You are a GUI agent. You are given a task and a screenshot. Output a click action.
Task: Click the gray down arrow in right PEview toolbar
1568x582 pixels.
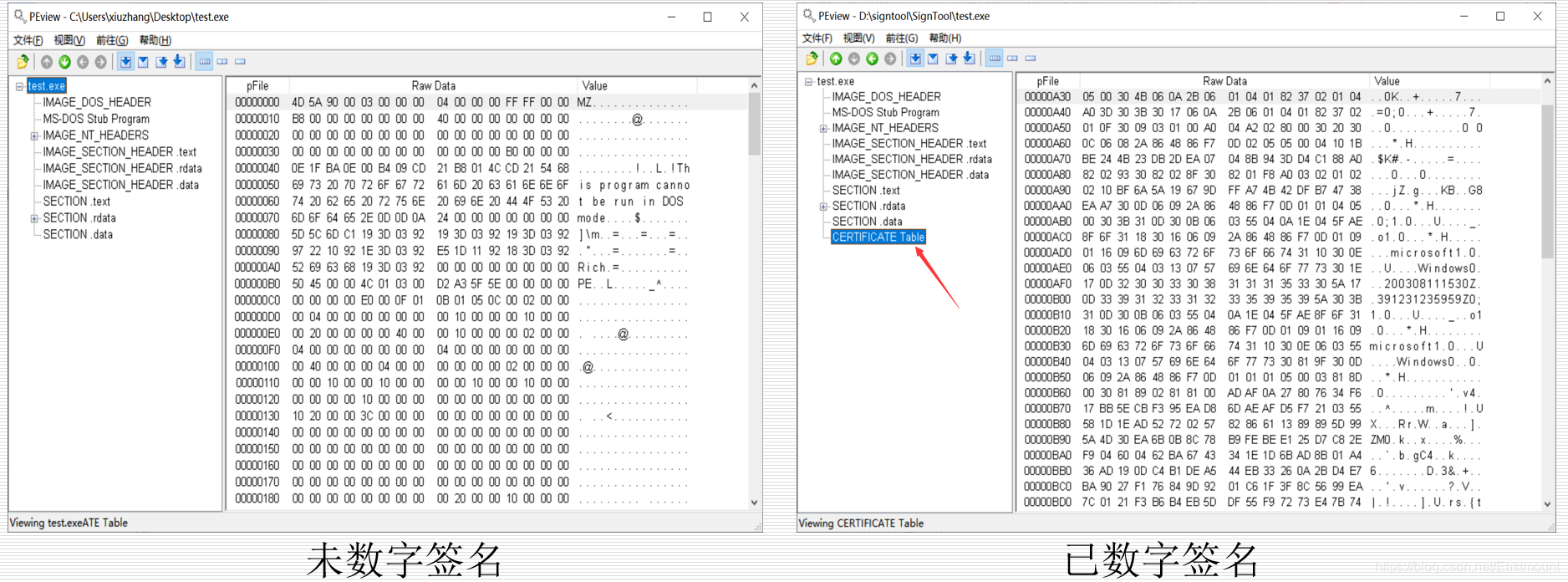coord(854,59)
